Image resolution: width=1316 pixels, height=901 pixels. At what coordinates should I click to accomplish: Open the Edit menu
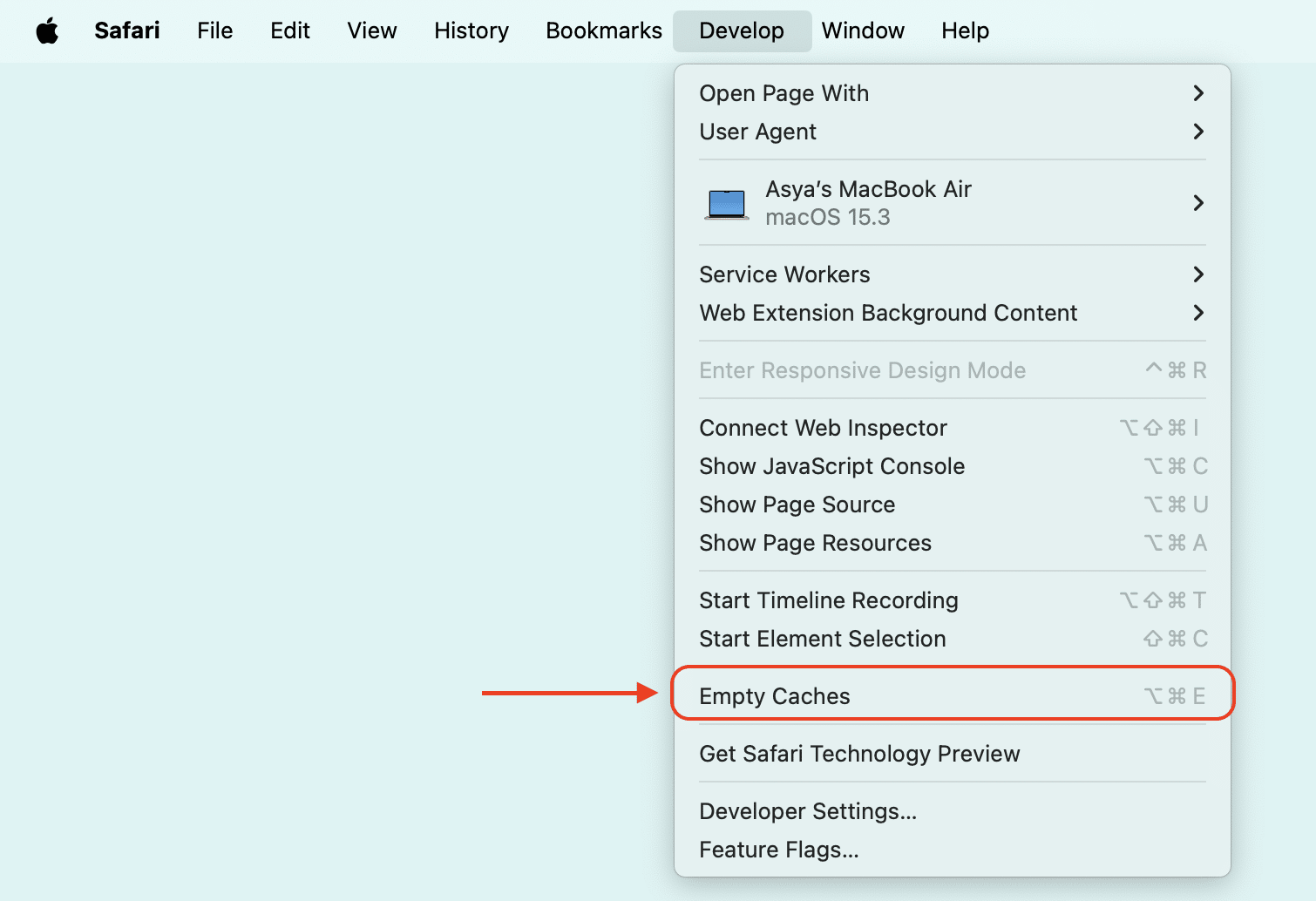click(x=290, y=31)
